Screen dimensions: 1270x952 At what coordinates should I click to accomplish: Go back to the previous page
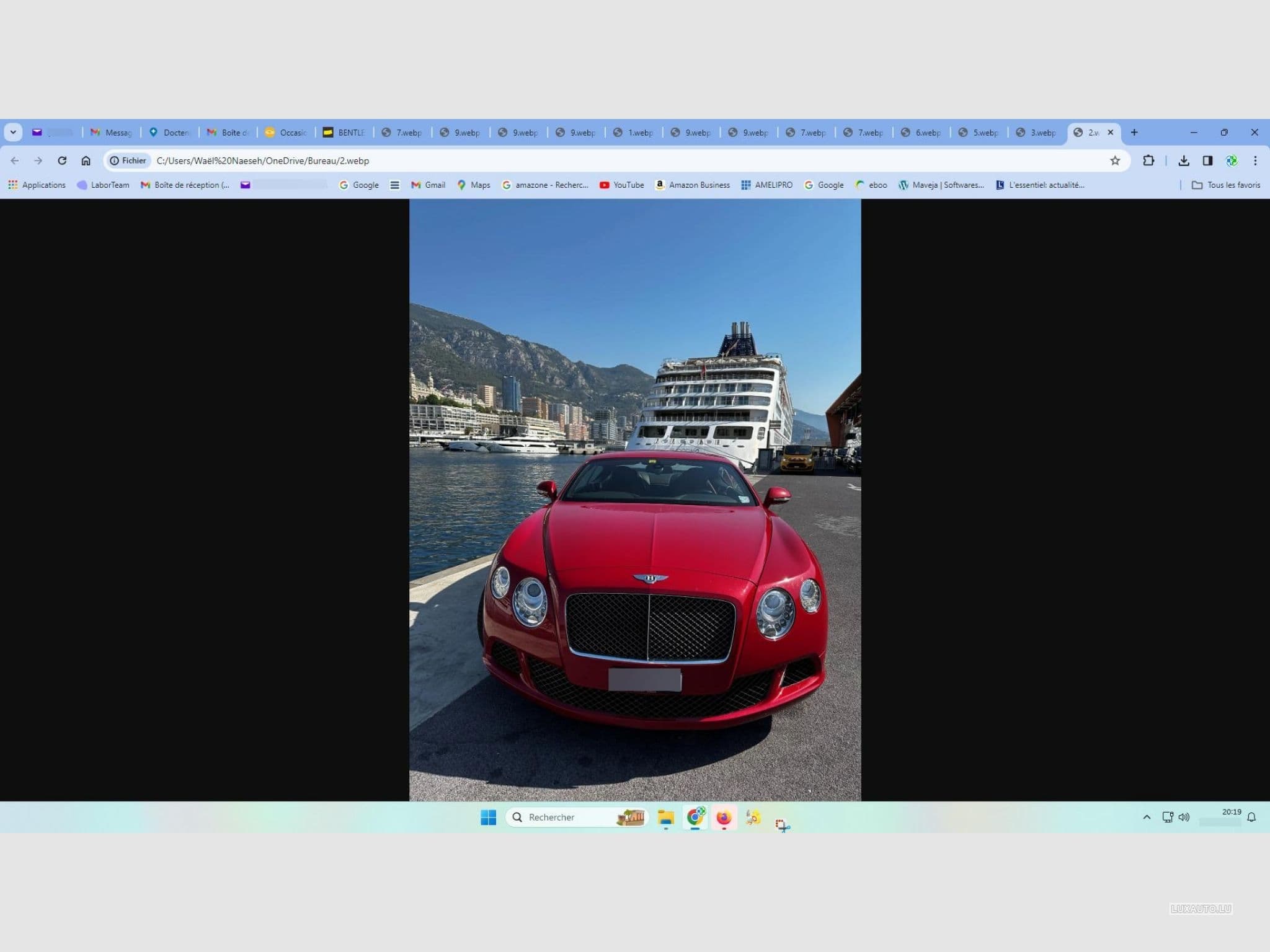click(15, 161)
